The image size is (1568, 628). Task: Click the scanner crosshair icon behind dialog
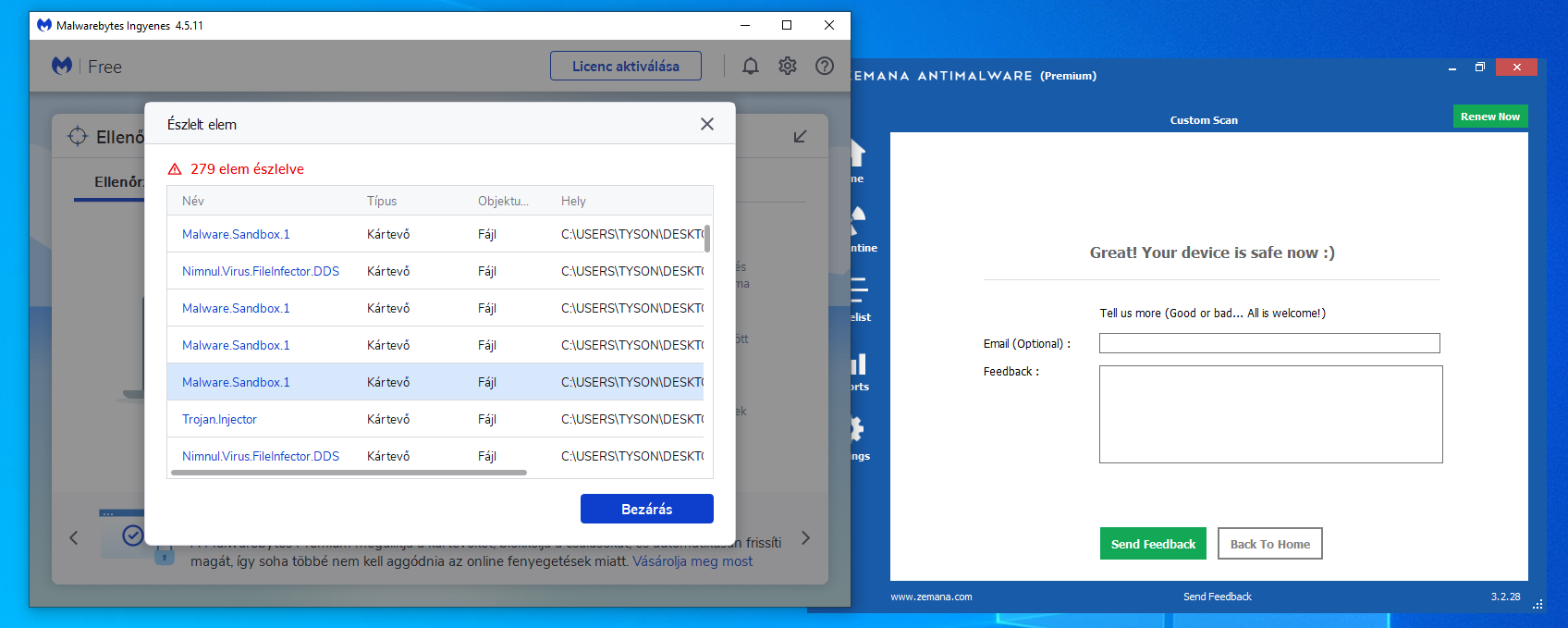(x=78, y=136)
